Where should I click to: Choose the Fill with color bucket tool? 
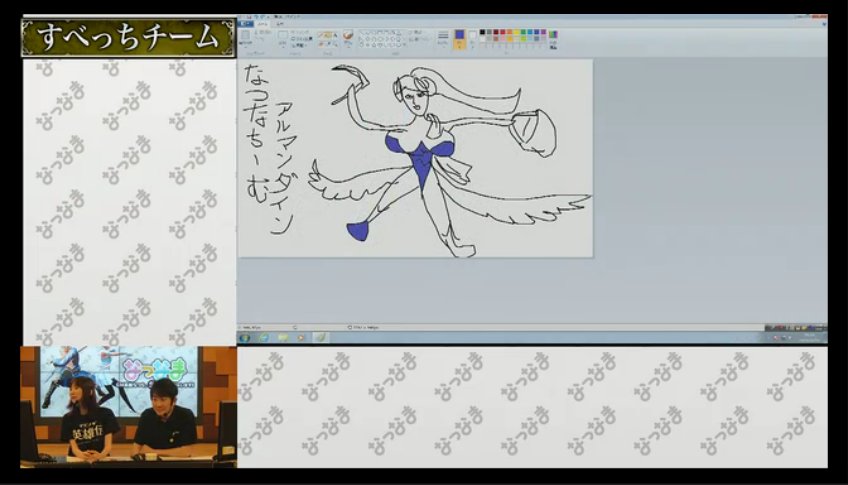coord(327,33)
